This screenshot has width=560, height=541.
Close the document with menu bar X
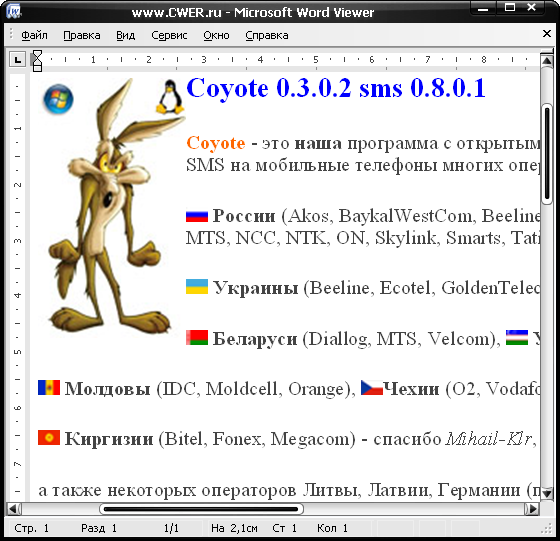click(546, 34)
